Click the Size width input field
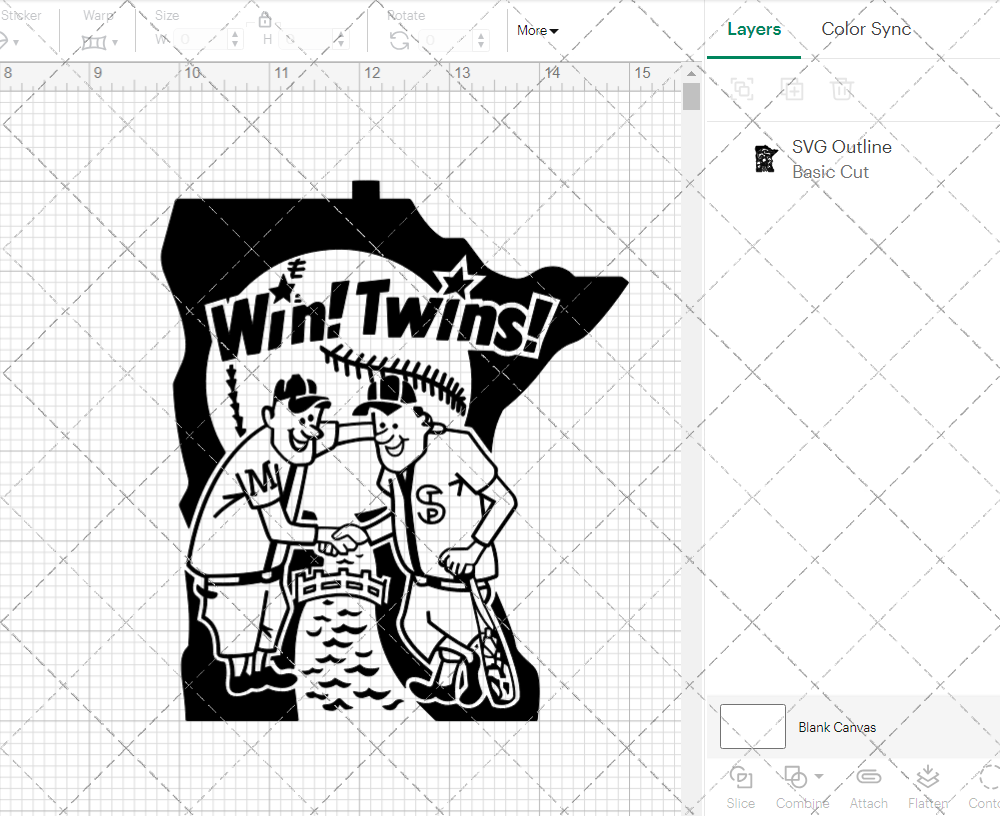1000x816 pixels. (200, 40)
